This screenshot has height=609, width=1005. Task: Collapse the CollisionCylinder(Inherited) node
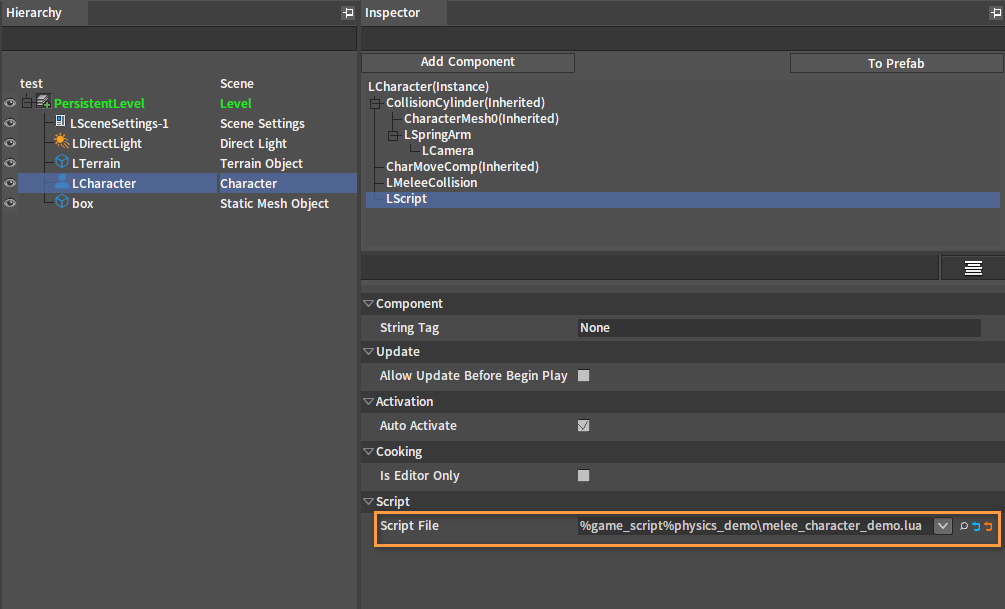coord(376,103)
